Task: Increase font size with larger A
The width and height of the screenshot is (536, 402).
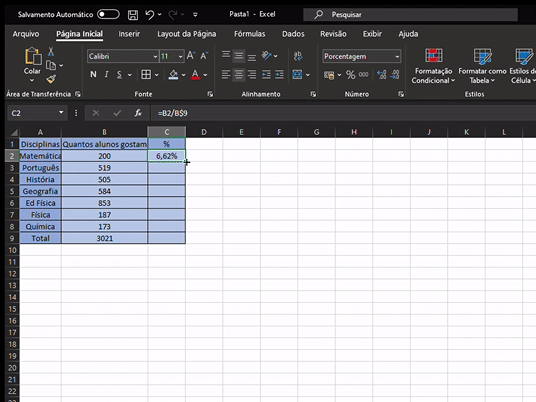Action: pyautogui.click(x=191, y=56)
